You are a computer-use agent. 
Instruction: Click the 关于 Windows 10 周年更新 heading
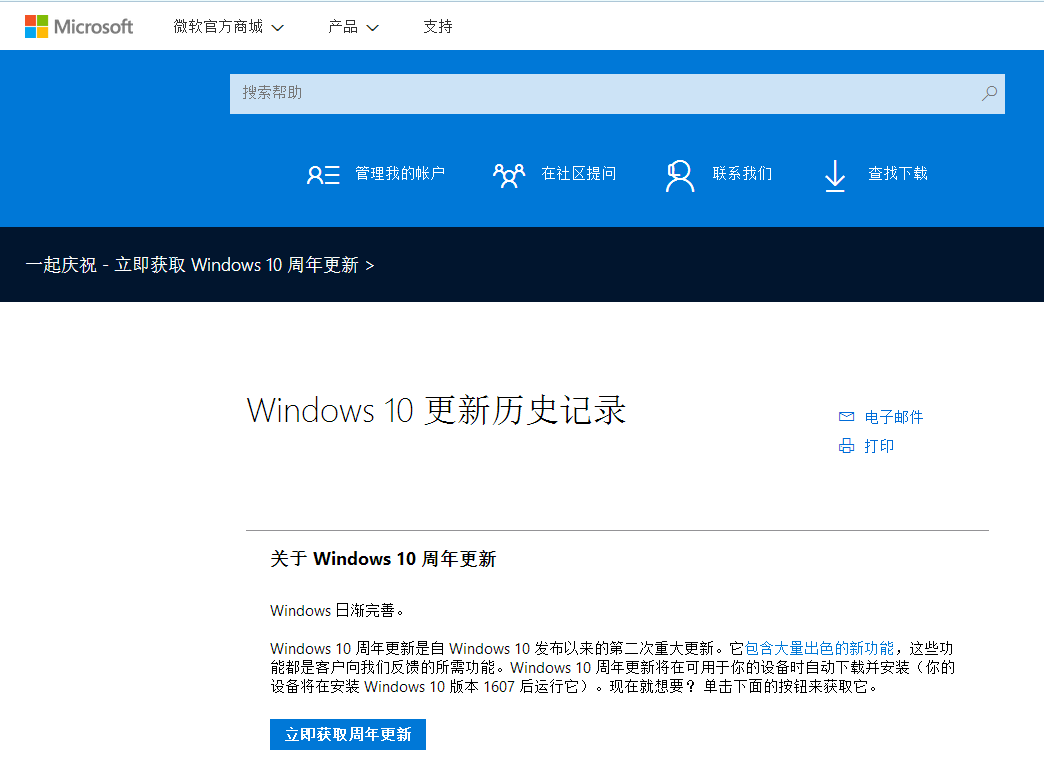click(x=383, y=559)
